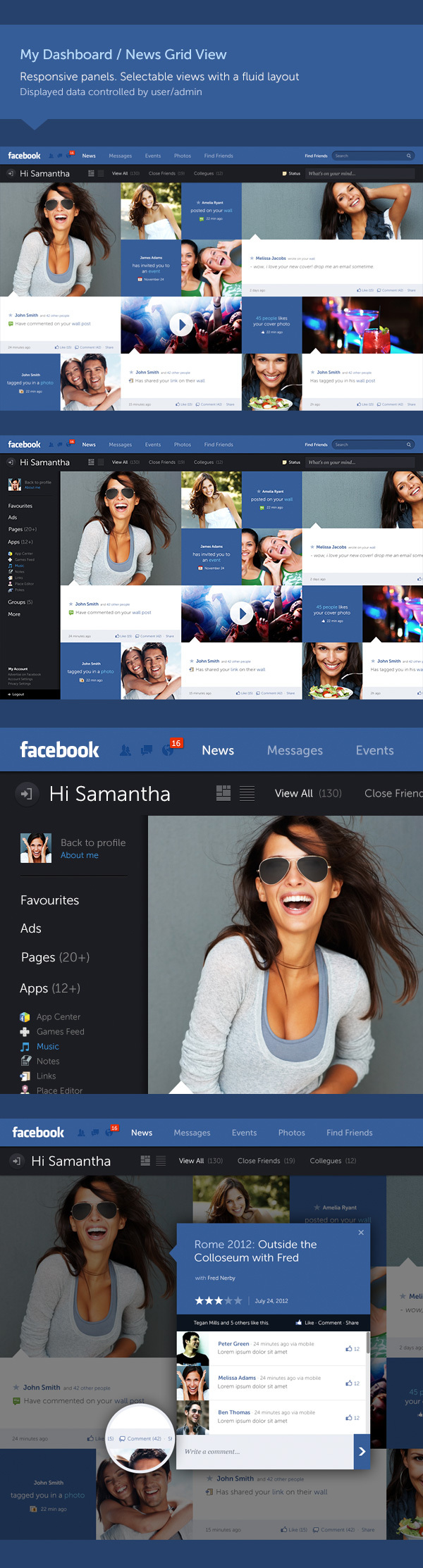Click the Write a comment input field
This screenshot has width=423, height=1568.
coord(264,1451)
